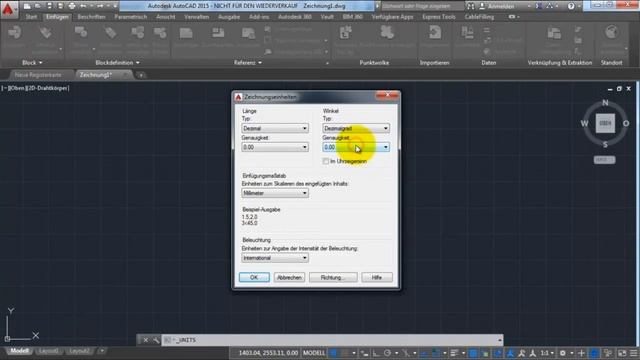The width and height of the screenshot is (640, 360).
Task: Click the Data Link icon in Verknüpfung & Extraktion
Action: [x=554, y=33]
